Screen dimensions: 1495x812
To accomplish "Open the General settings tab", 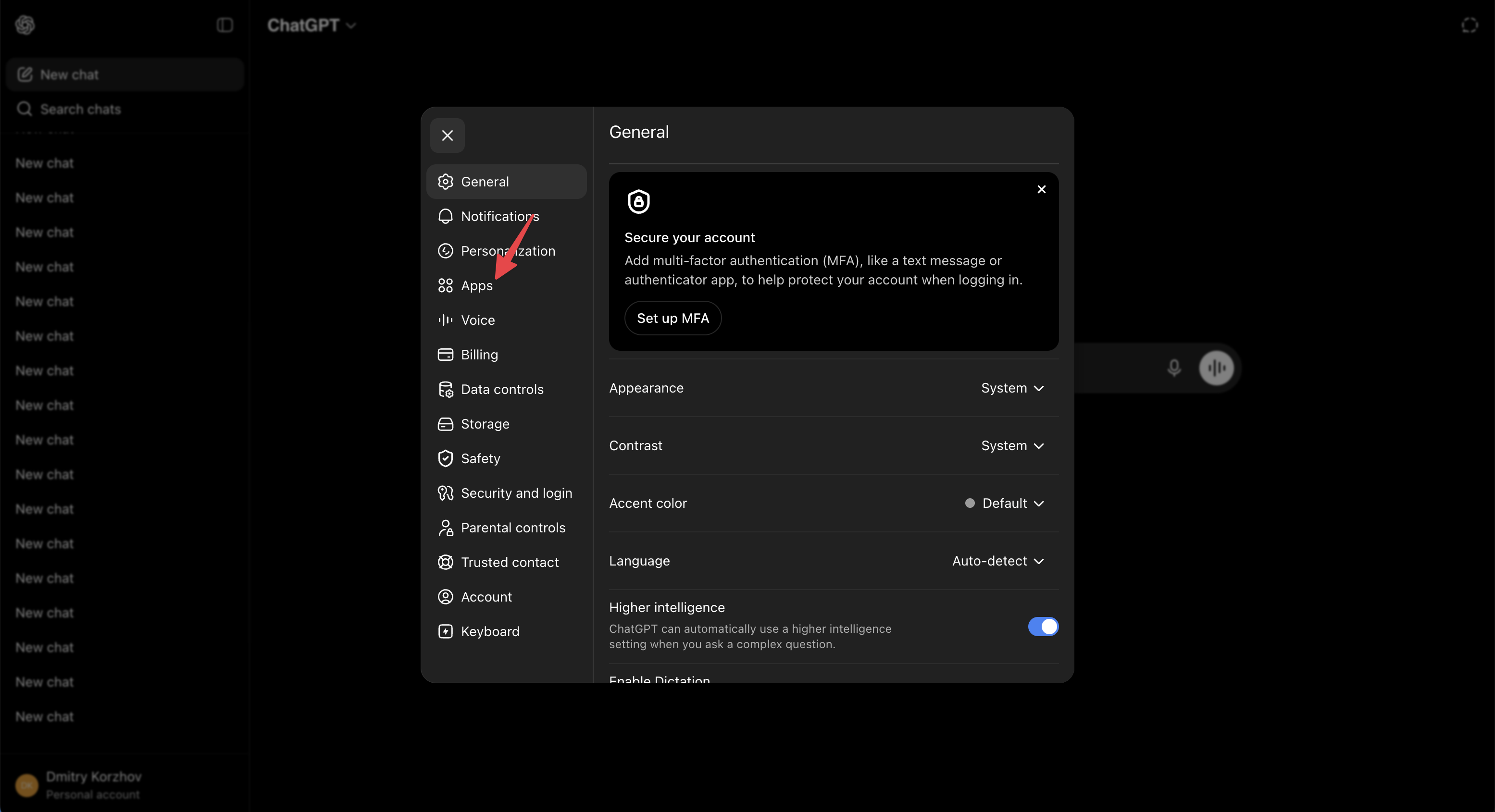I will [x=506, y=182].
